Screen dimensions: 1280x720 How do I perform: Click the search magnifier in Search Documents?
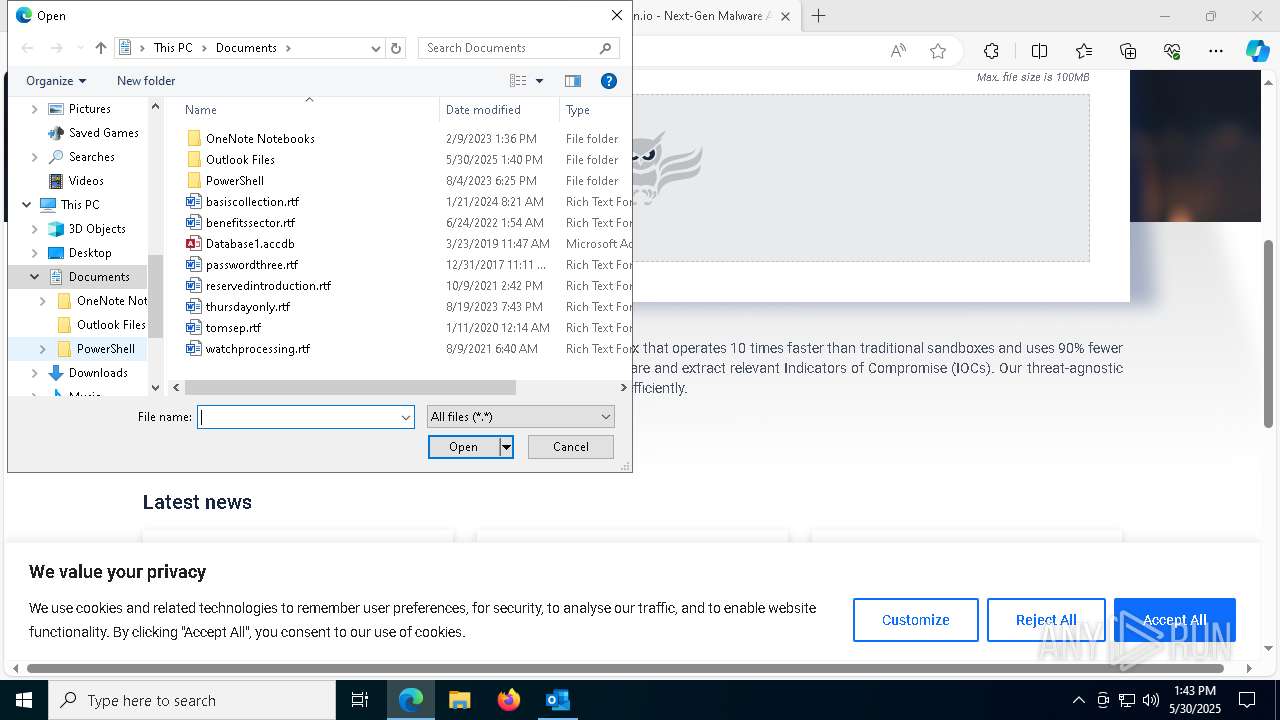click(605, 48)
